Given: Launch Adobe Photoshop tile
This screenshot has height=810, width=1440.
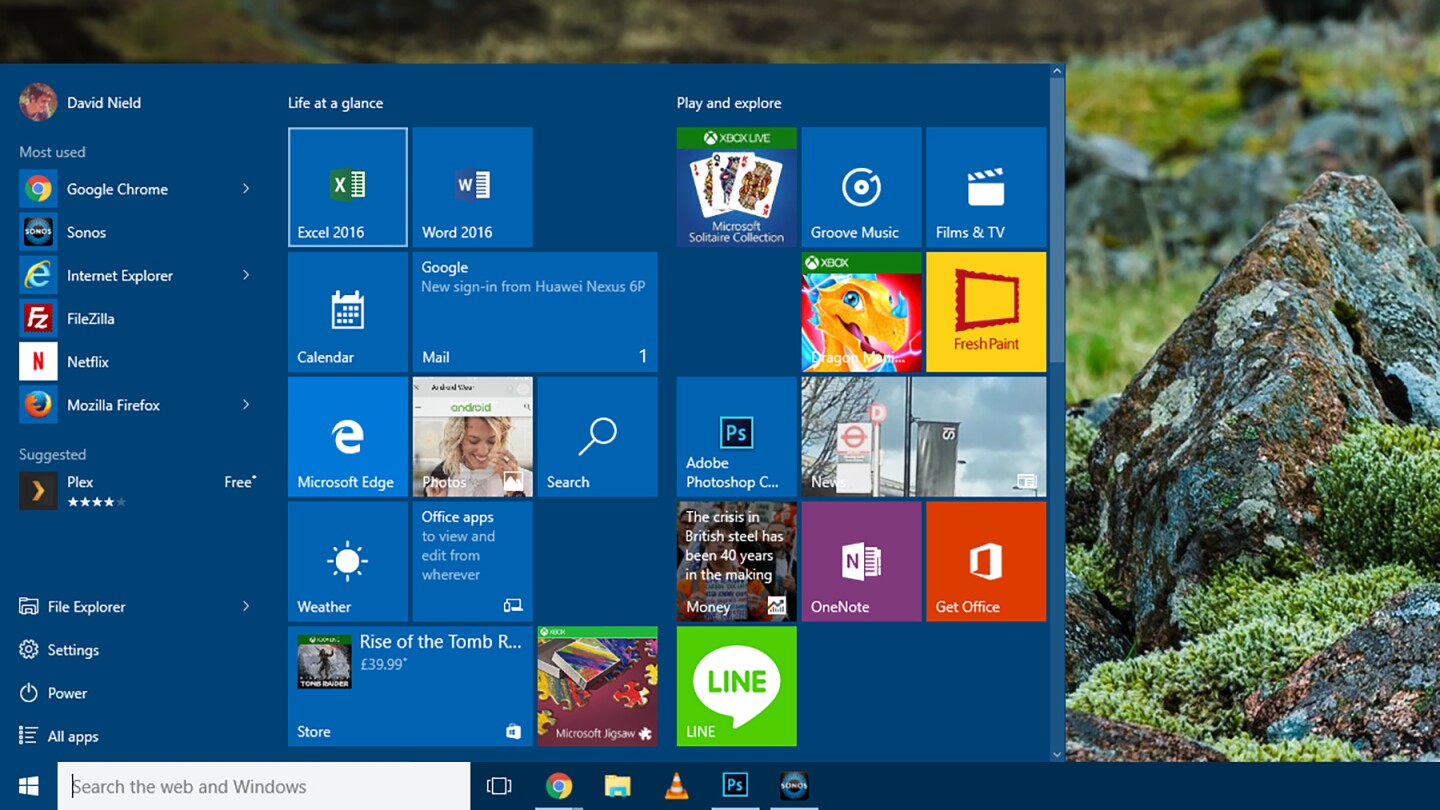Looking at the screenshot, I should click(737, 437).
